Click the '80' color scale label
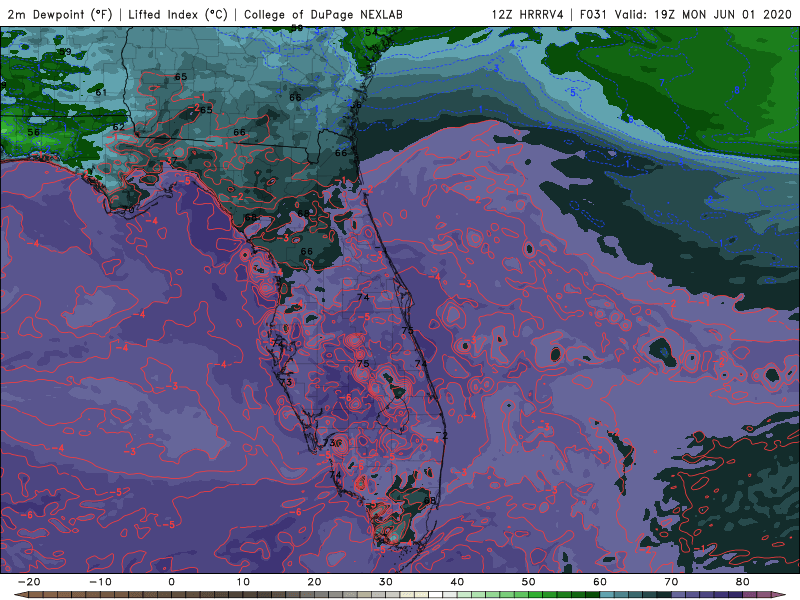The image size is (800, 600). [743, 582]
